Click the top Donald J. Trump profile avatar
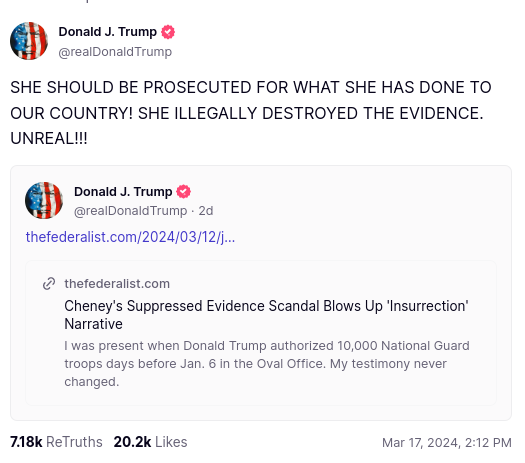Viewport: 525px width, 463px height. pyautogui.click(x=29, y=41)
